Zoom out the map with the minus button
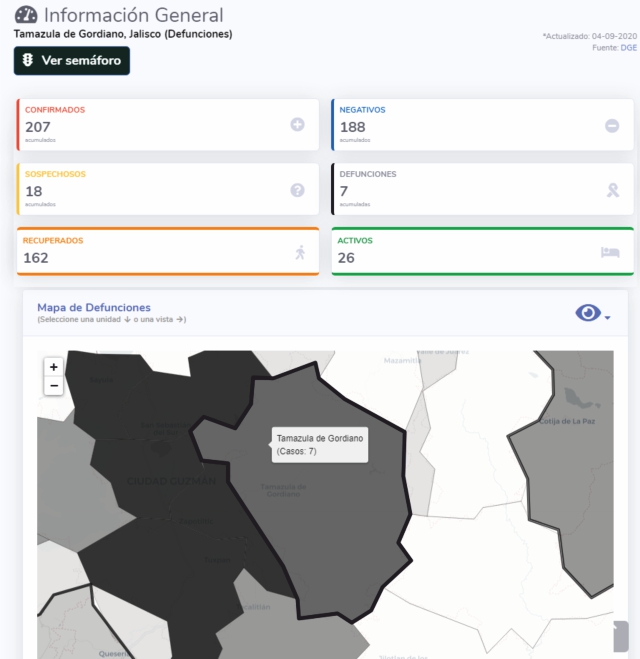Viewport: 640px width, 659px height. [54, 385]
